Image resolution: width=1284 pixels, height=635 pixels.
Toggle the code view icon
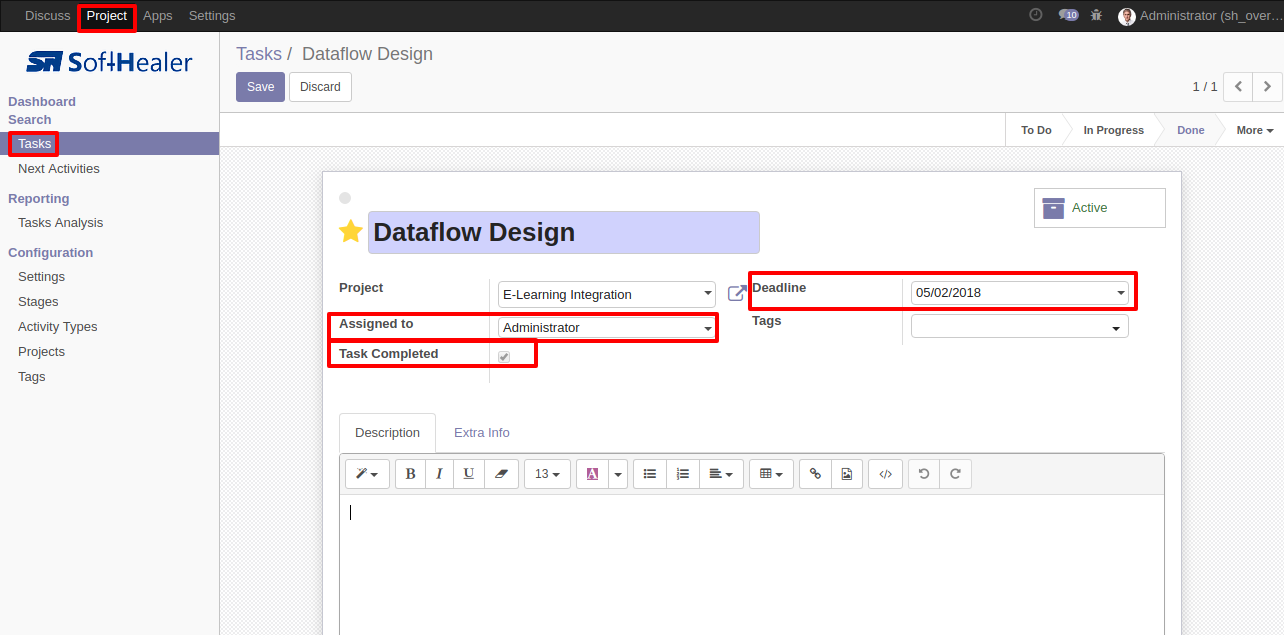coord(885,474)
